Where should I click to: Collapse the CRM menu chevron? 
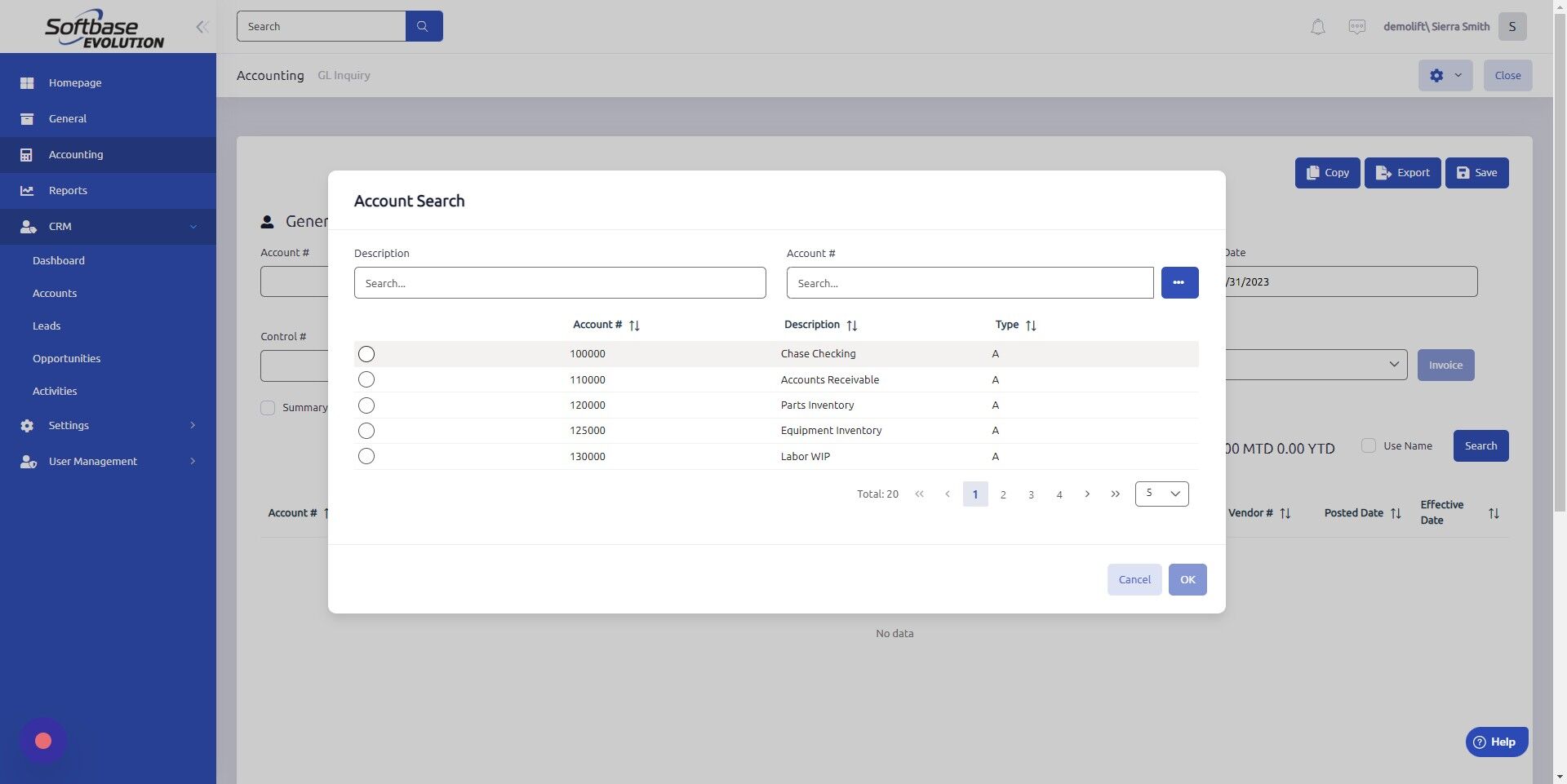click(x=193, y=227)
